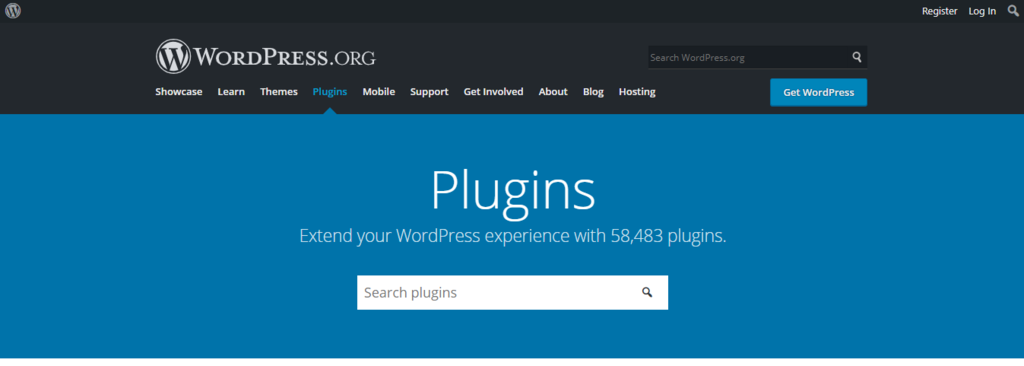Open the Showcase menu item
1024x366 pixels.
click(179, 92)
